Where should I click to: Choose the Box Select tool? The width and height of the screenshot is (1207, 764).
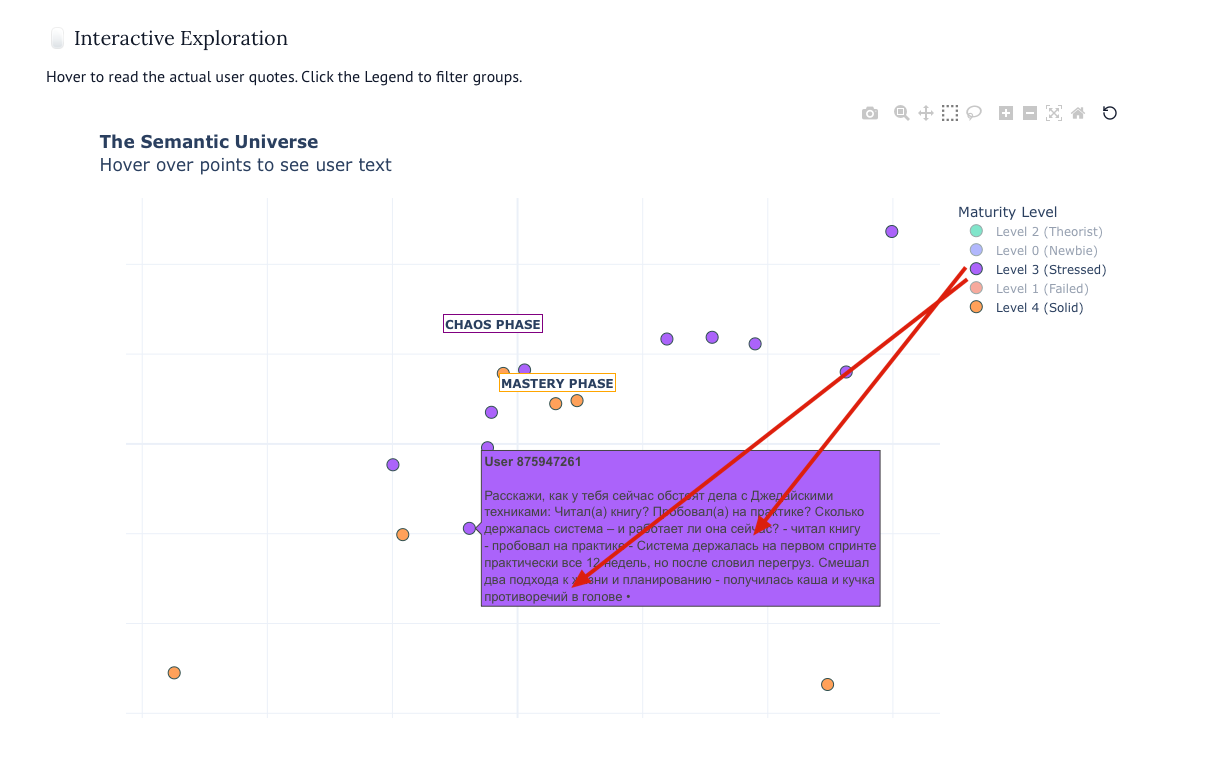tap(950, 113)
